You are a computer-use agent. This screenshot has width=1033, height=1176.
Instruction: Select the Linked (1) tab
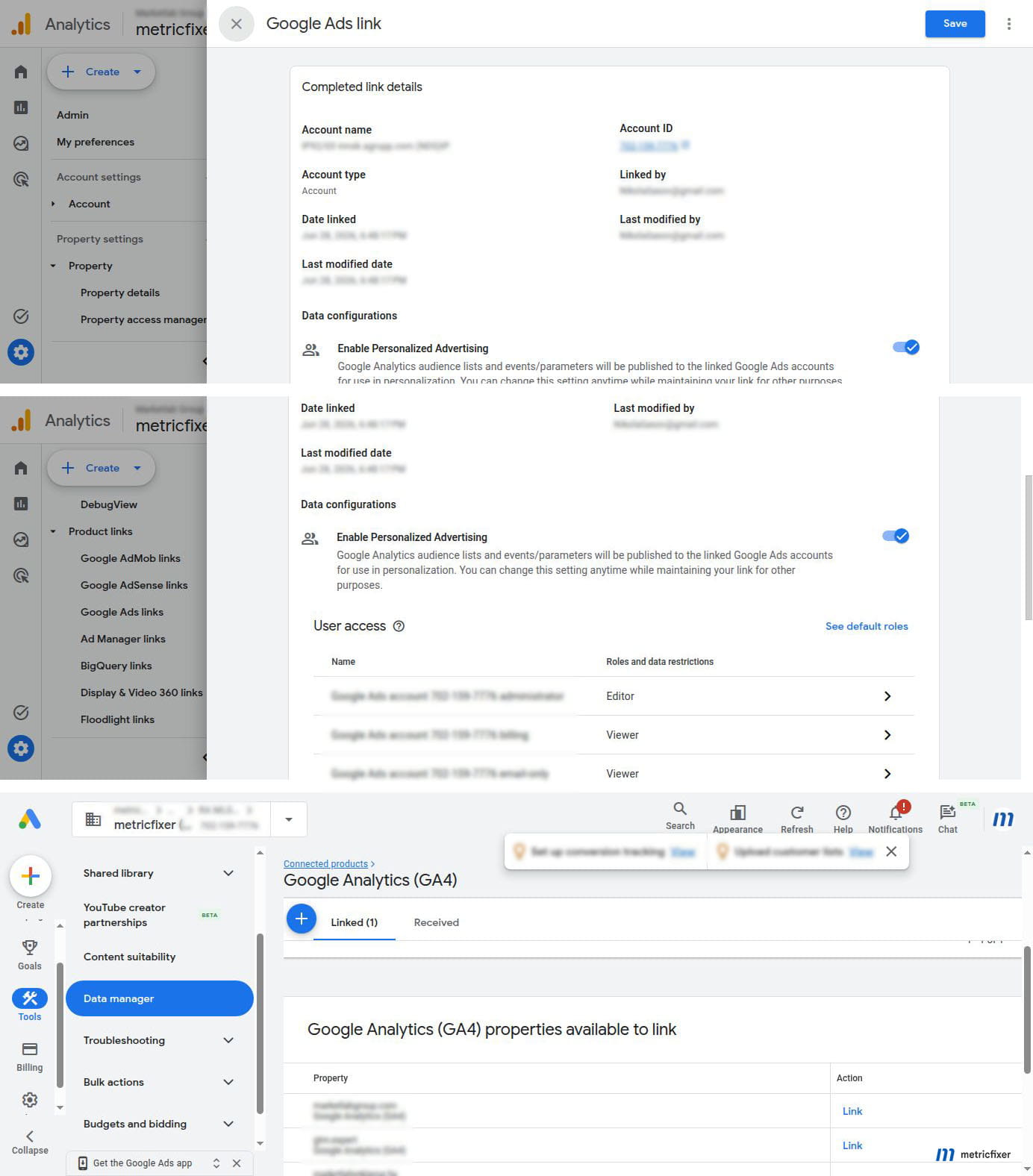pos(355,922)
